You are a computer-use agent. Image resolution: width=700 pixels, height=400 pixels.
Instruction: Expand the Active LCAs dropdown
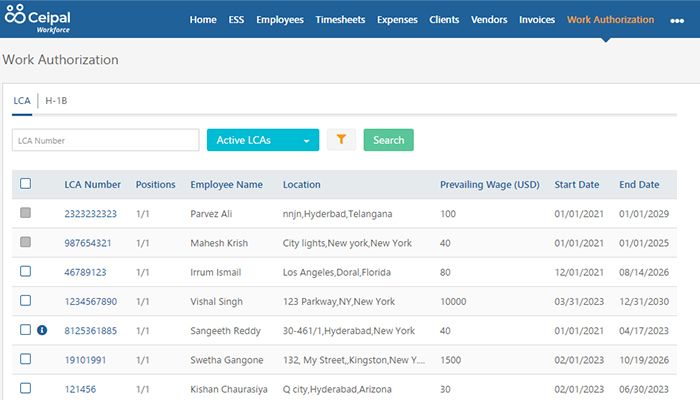(x=262, y=141)
